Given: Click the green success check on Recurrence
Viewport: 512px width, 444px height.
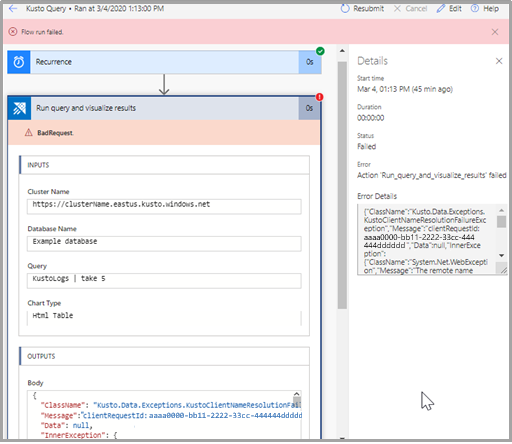Looking at the screenshot, I should click(x=320, y=51).
